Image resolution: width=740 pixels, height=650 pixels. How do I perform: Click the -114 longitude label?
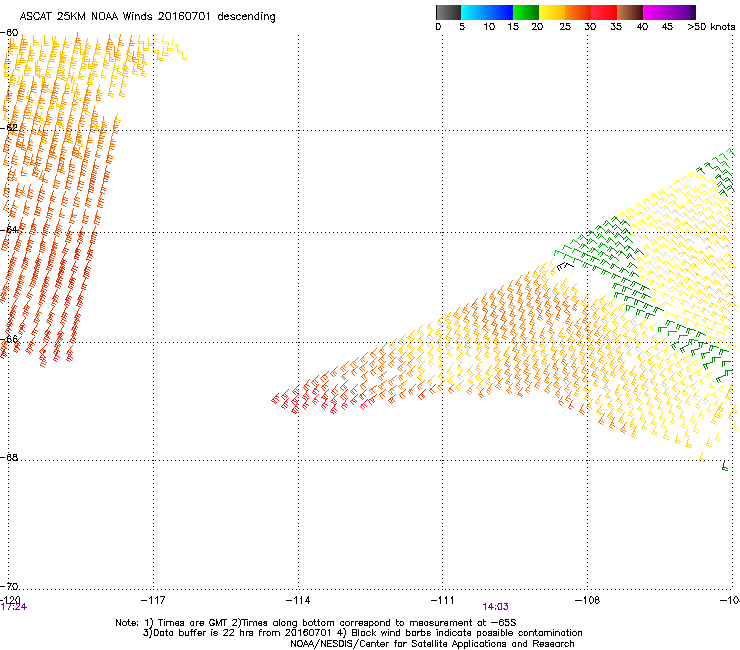click(x=298, y=600)
